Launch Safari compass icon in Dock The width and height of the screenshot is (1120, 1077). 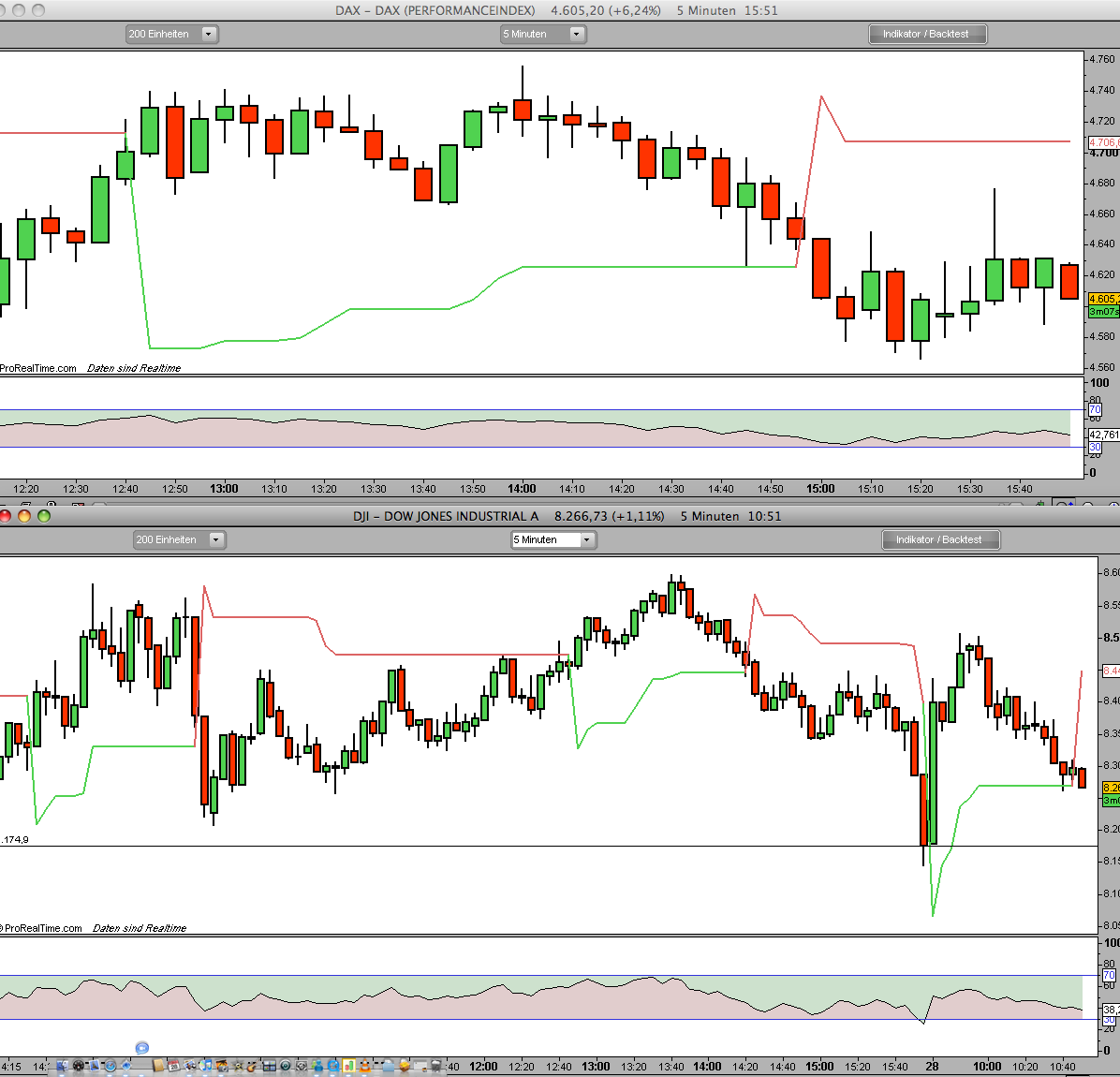coord(110,1066)
